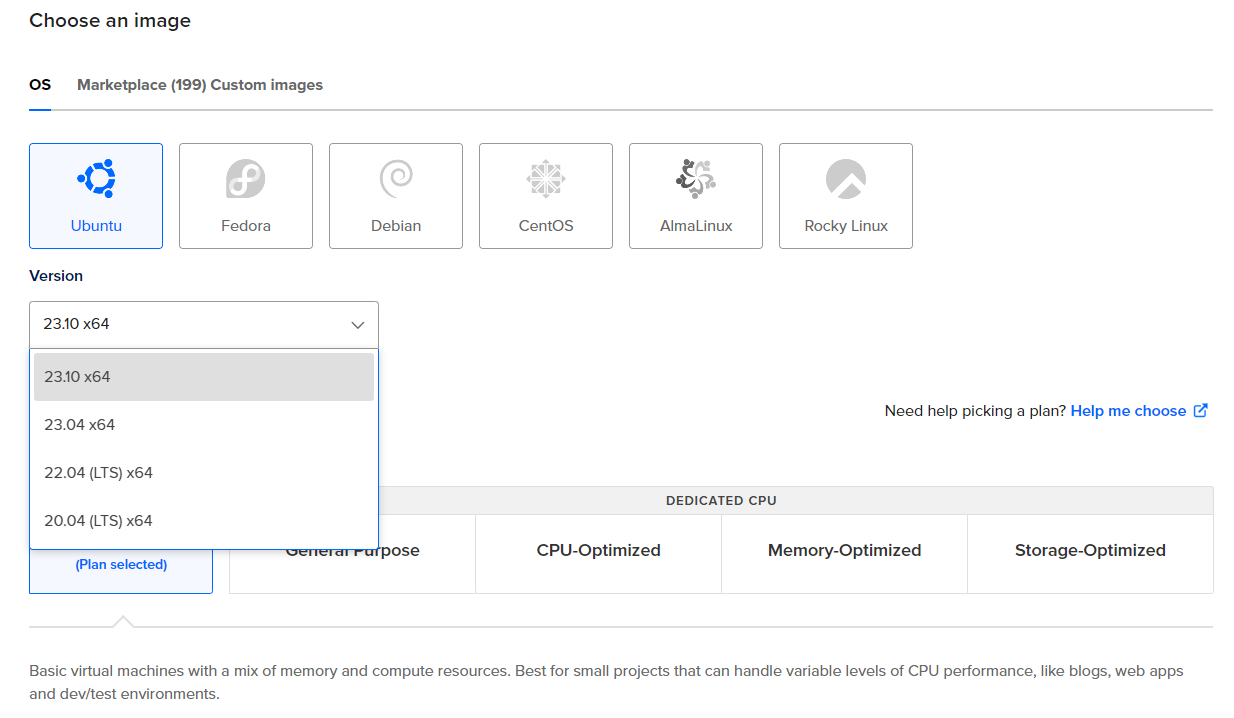Choose the AlmaLinux logo tile
Viewport: 1234px width, 718px height.
[x=696, y=196]
